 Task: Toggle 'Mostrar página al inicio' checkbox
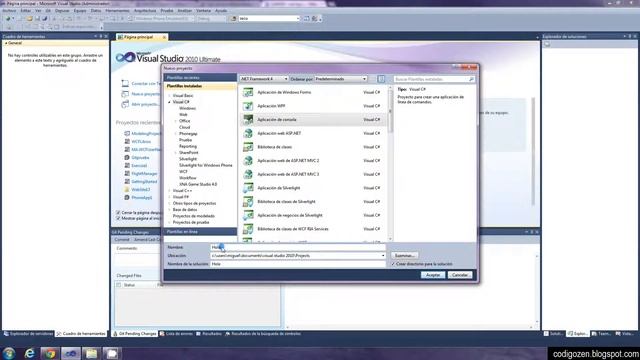point(118,218)
